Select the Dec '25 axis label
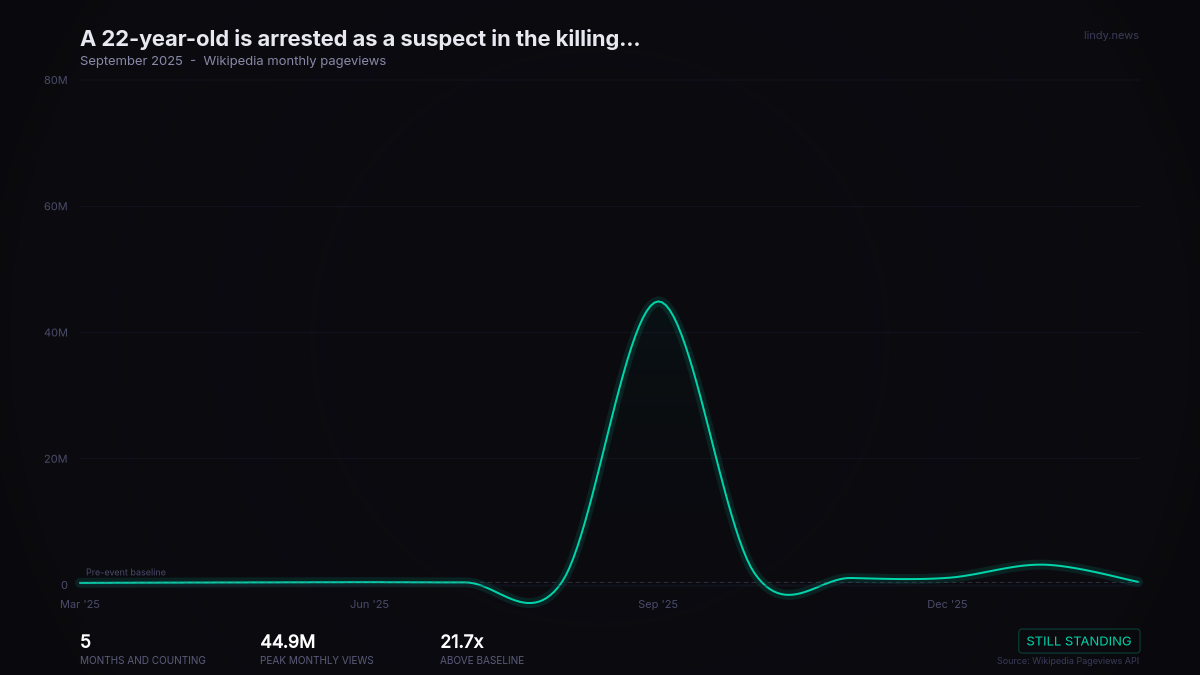 coord(946,604)
